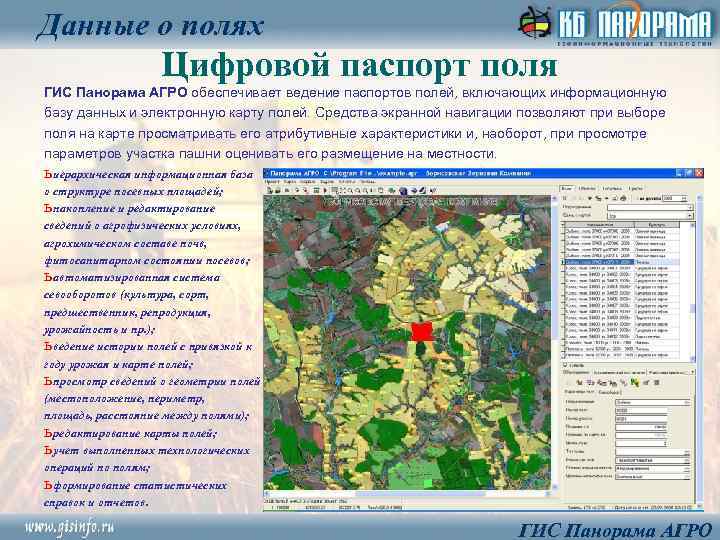
Task: Open the Наименование dropdown in field parameters
Action: (x=652, y=402)
